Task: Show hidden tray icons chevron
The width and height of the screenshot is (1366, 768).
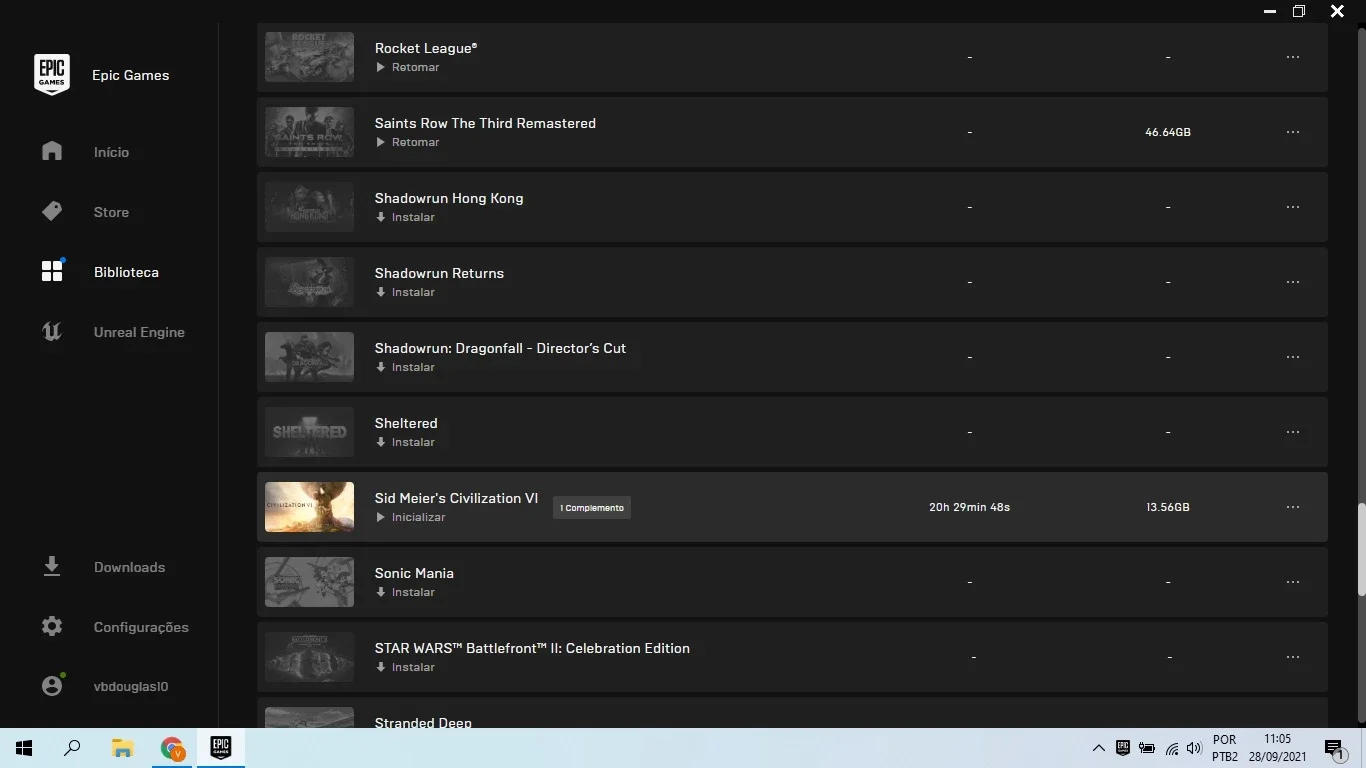Action: 1099,748
